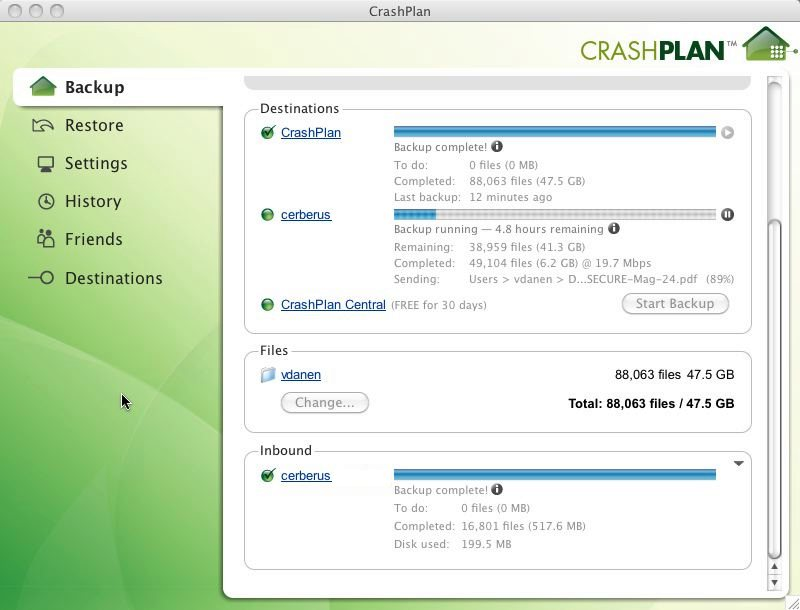Click the scrollbar up arrow
Image resolution: width=800 pixels, height=610 pixels.
pos(774,567)
